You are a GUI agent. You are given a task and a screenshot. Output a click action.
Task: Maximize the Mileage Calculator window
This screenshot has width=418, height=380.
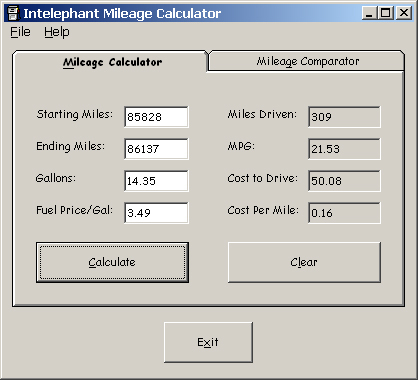(386, 13)
